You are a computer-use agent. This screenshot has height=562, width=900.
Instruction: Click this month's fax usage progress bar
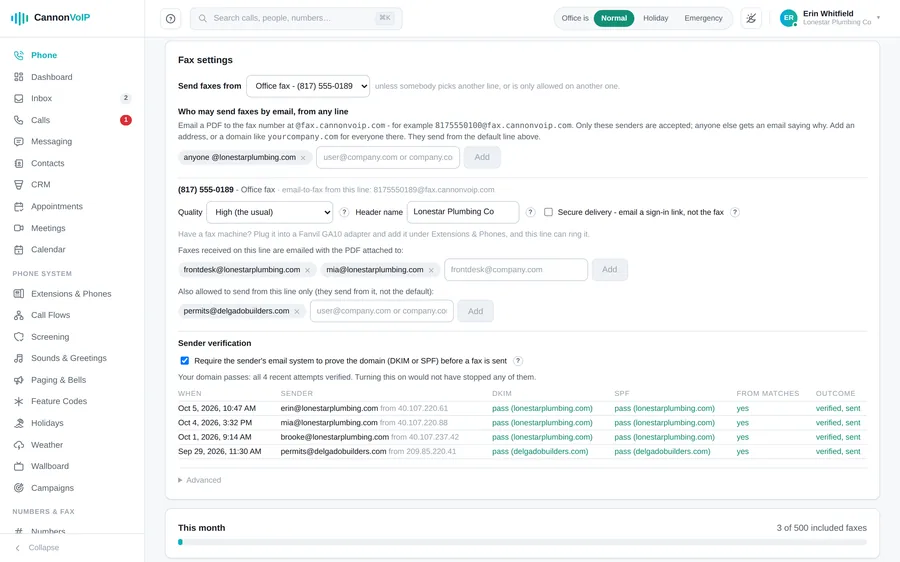point(522,542)
